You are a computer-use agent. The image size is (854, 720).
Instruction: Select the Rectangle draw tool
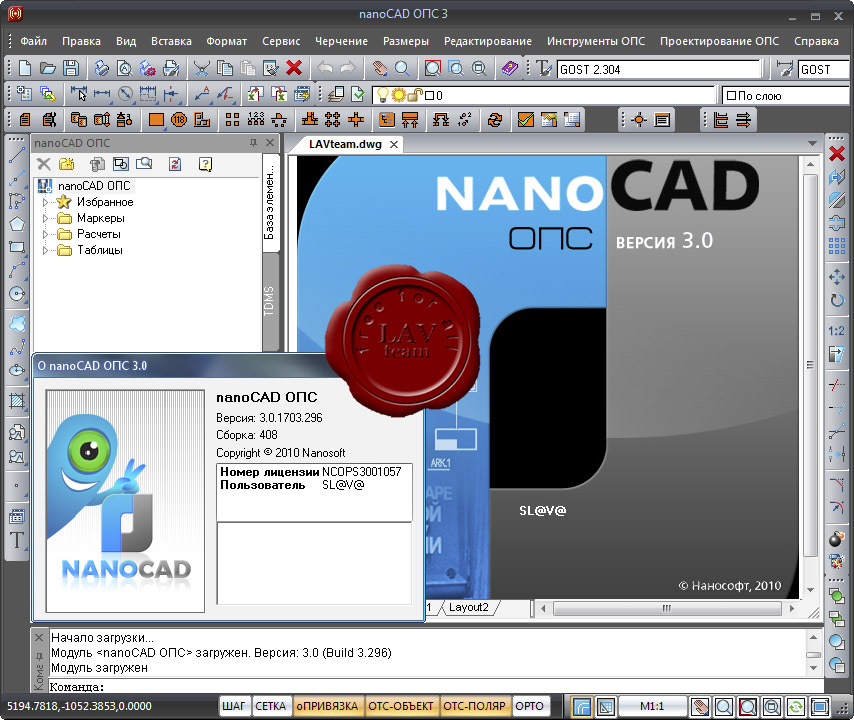(17, 247)
